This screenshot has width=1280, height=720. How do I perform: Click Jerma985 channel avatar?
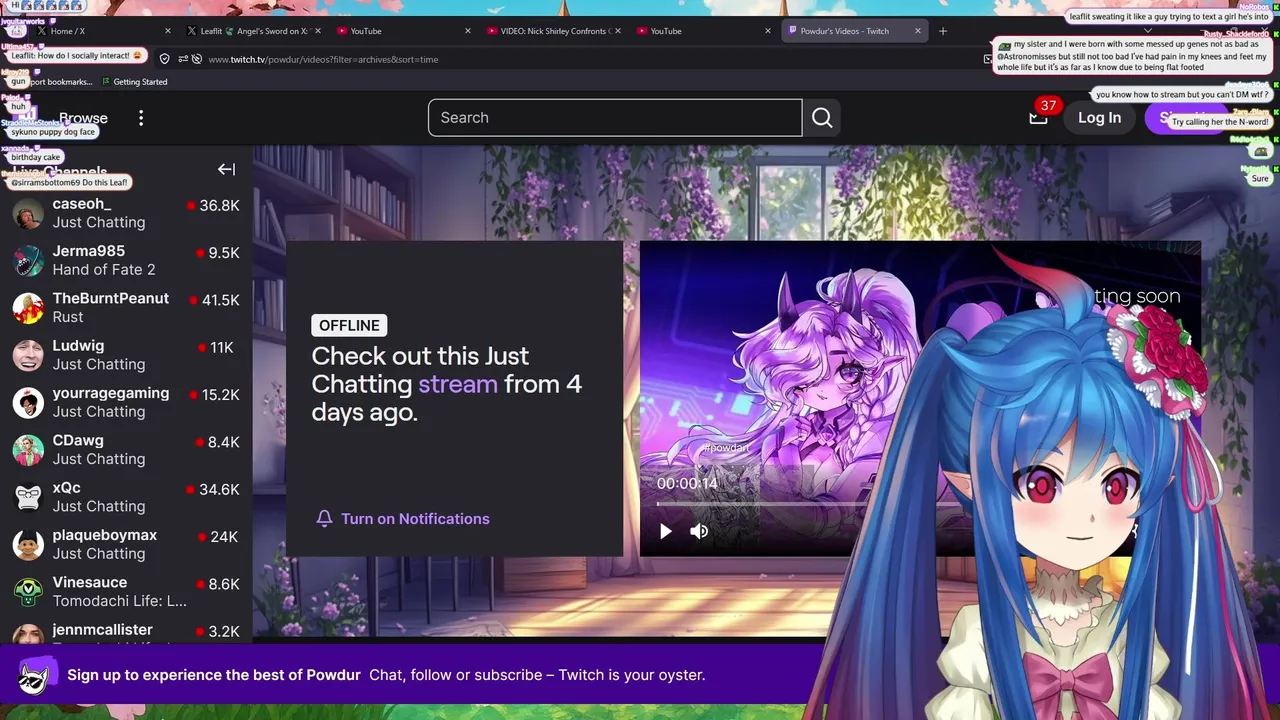coord(28,260)
